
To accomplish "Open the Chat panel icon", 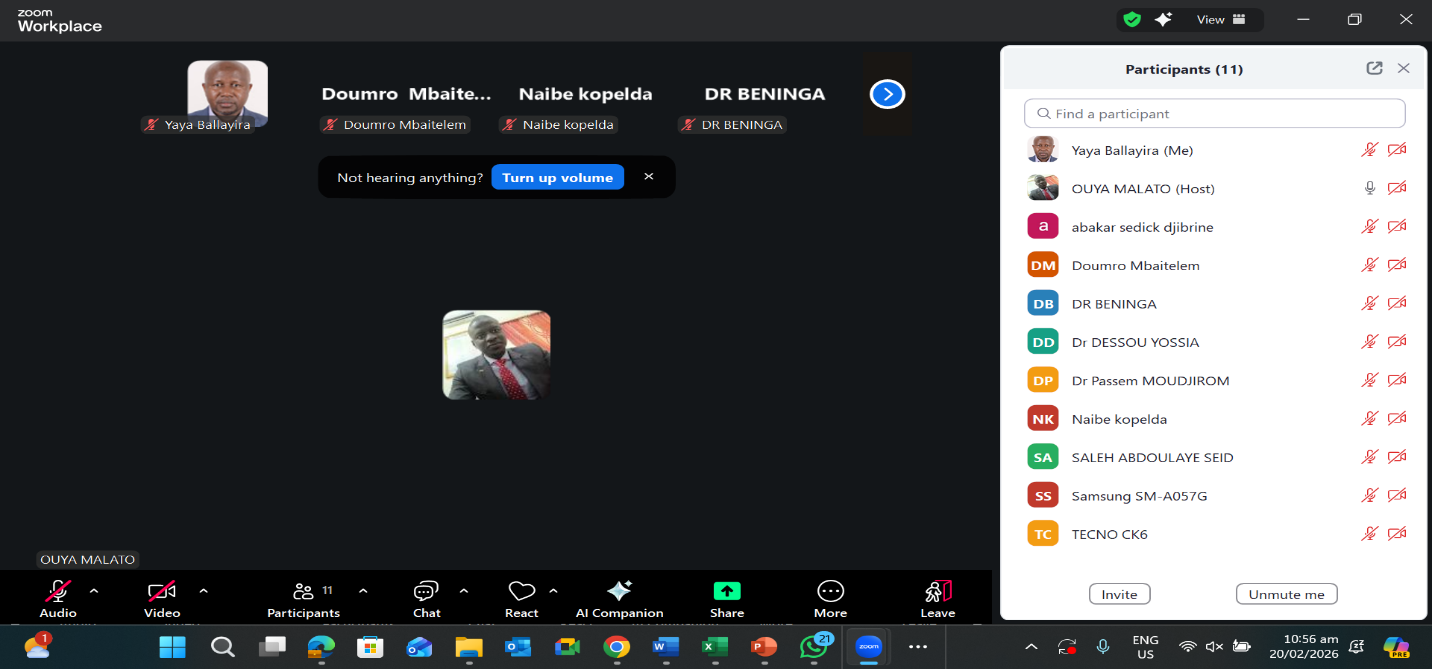I will coord(426,591).
